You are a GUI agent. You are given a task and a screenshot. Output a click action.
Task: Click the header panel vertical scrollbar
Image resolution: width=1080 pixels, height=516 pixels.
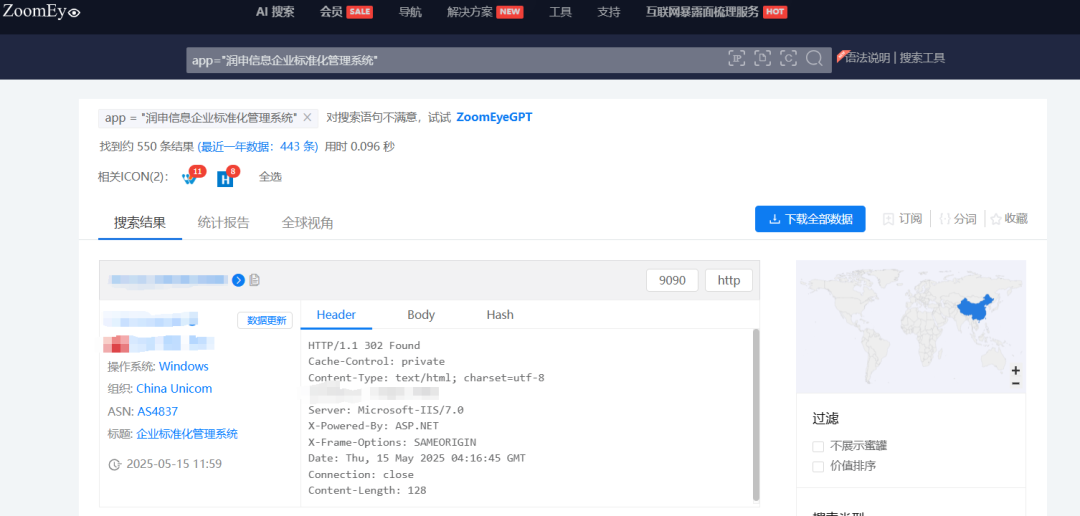756,415
